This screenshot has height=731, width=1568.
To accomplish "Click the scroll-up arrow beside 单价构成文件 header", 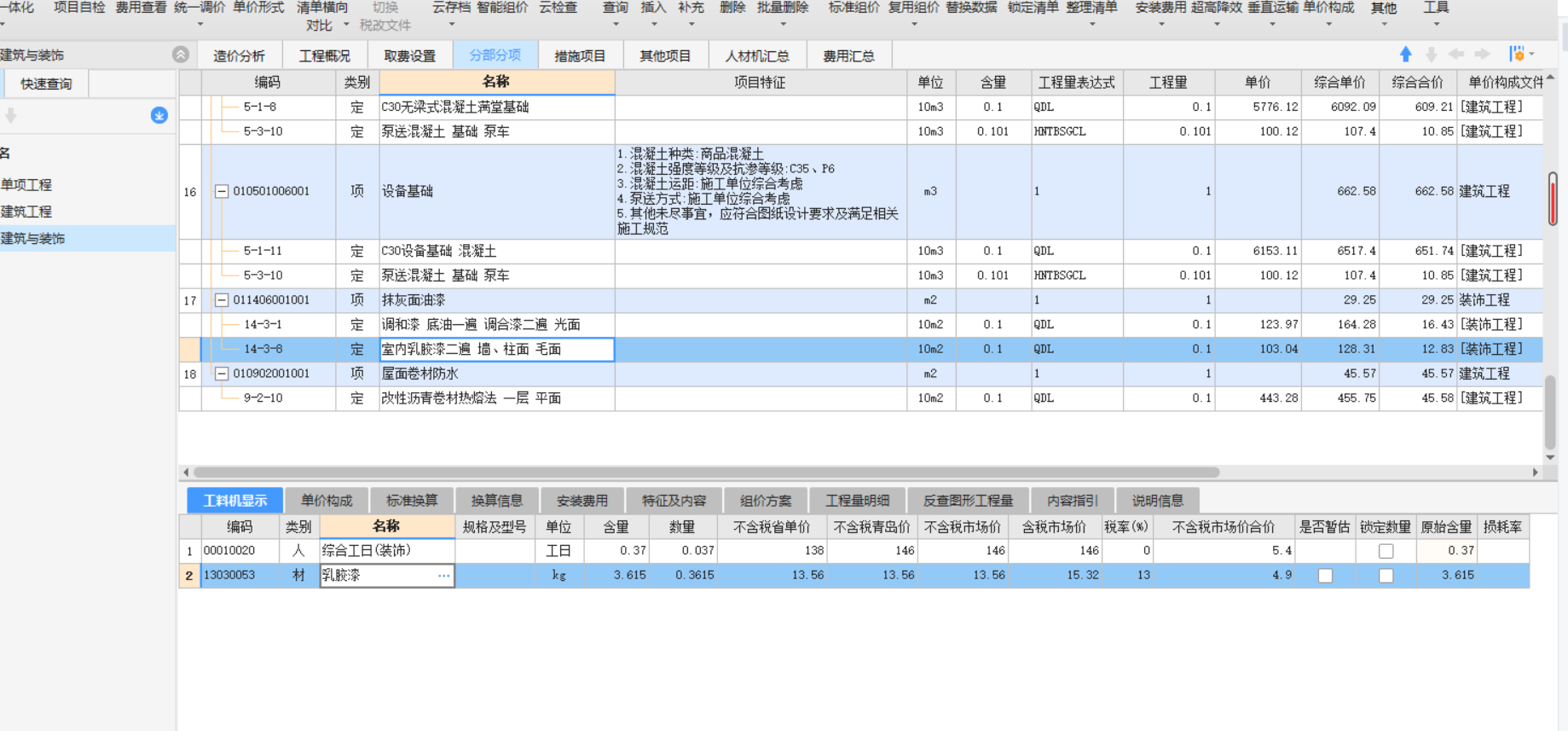I will pyautogui.click(x=1550, y=78).
